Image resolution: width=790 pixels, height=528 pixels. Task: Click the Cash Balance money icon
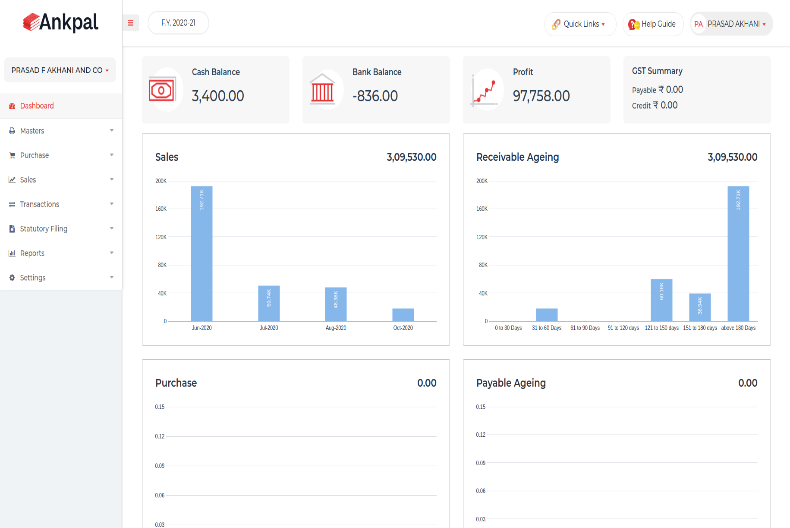point(162,90)
